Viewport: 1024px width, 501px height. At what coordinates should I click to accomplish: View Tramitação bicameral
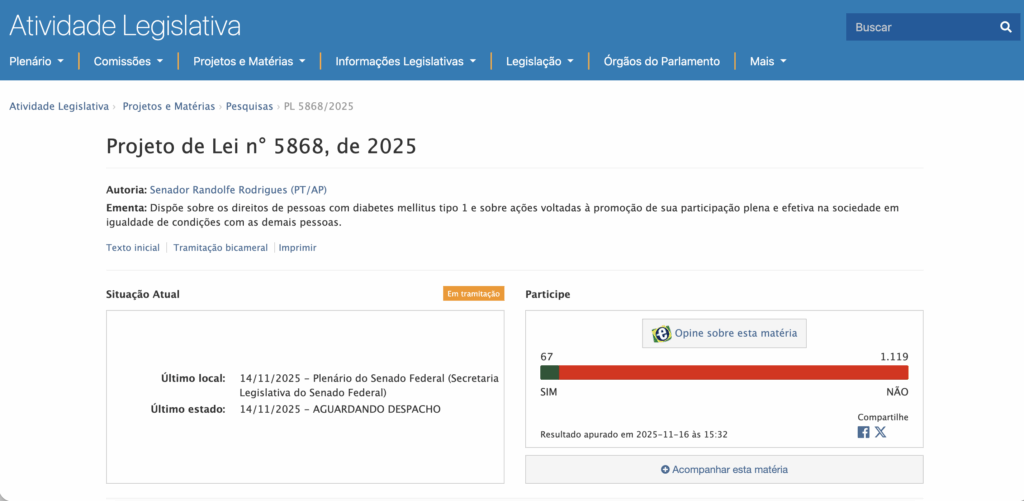(x=221, y=247)
